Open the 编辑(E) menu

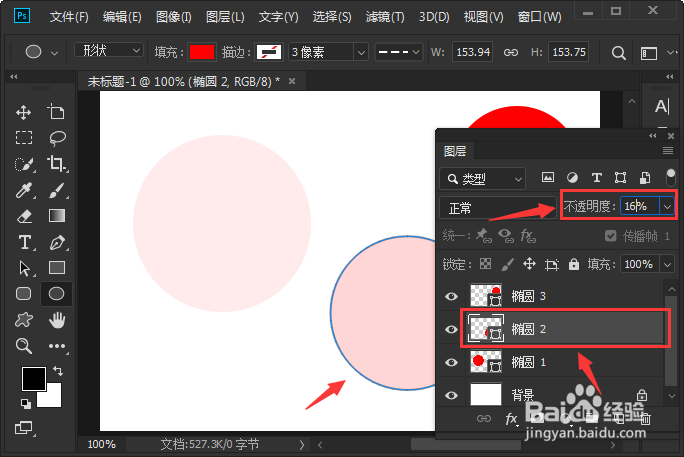coord(122,17)
